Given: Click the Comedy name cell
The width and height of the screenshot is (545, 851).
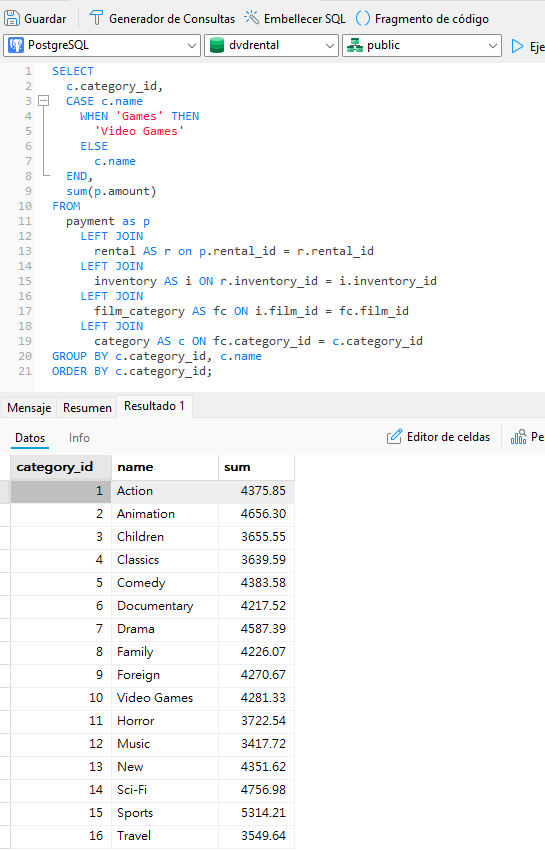Looking at the screenshot, I should click(x=164, y=583).
